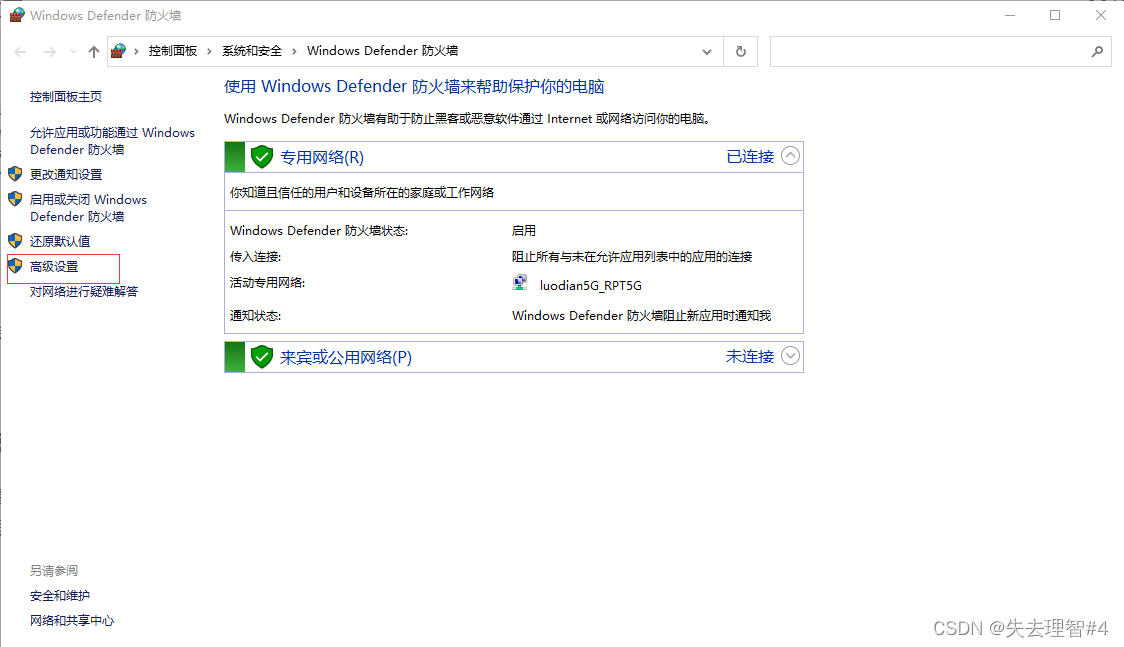Go up one level with up arrow
Image resolution: width=1124 pixels, height=647 pixels.
pos(94,52)
